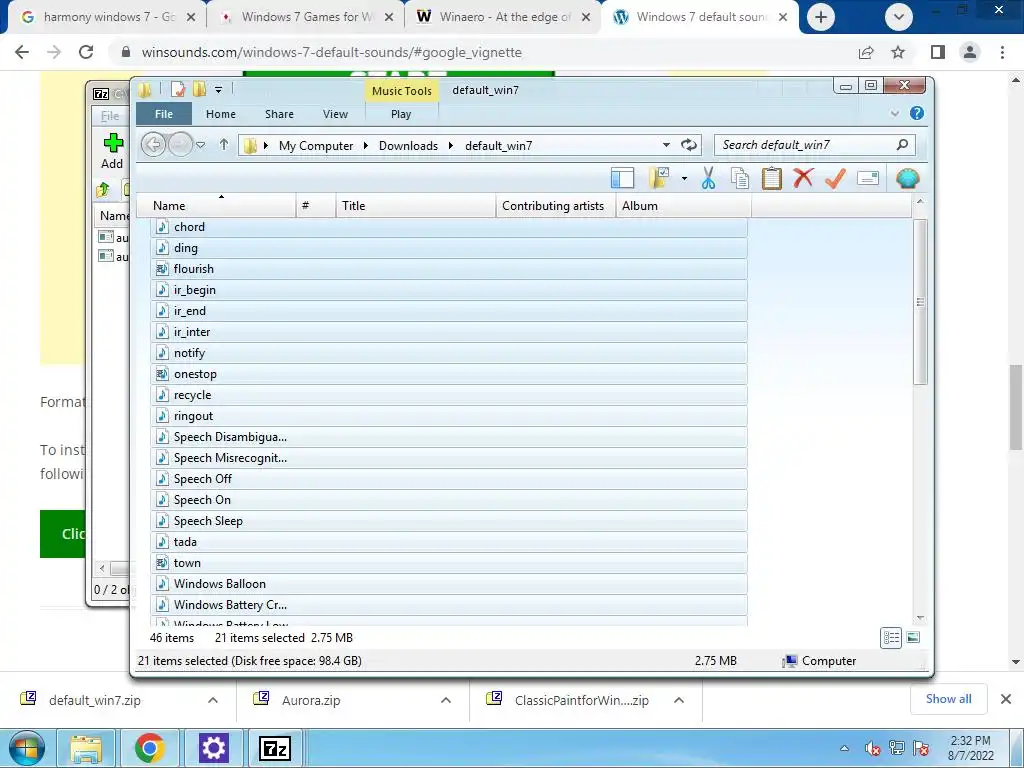Open Aurora.zip download options chevron
1024x768 pixels.
445,700
